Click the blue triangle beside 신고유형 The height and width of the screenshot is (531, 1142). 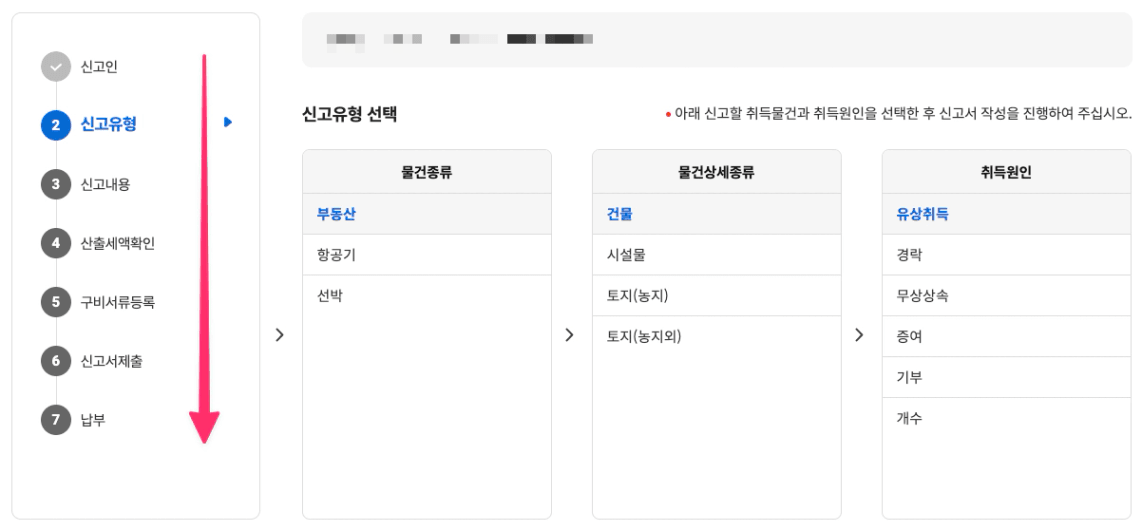click(x=228, y=122)
